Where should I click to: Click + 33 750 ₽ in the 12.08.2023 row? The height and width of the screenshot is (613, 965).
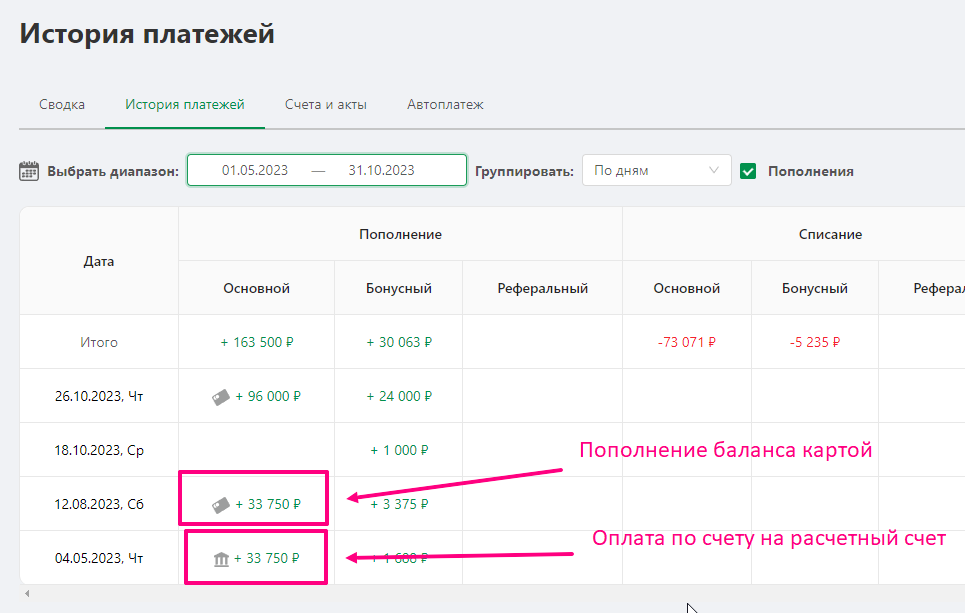[268, 505]
